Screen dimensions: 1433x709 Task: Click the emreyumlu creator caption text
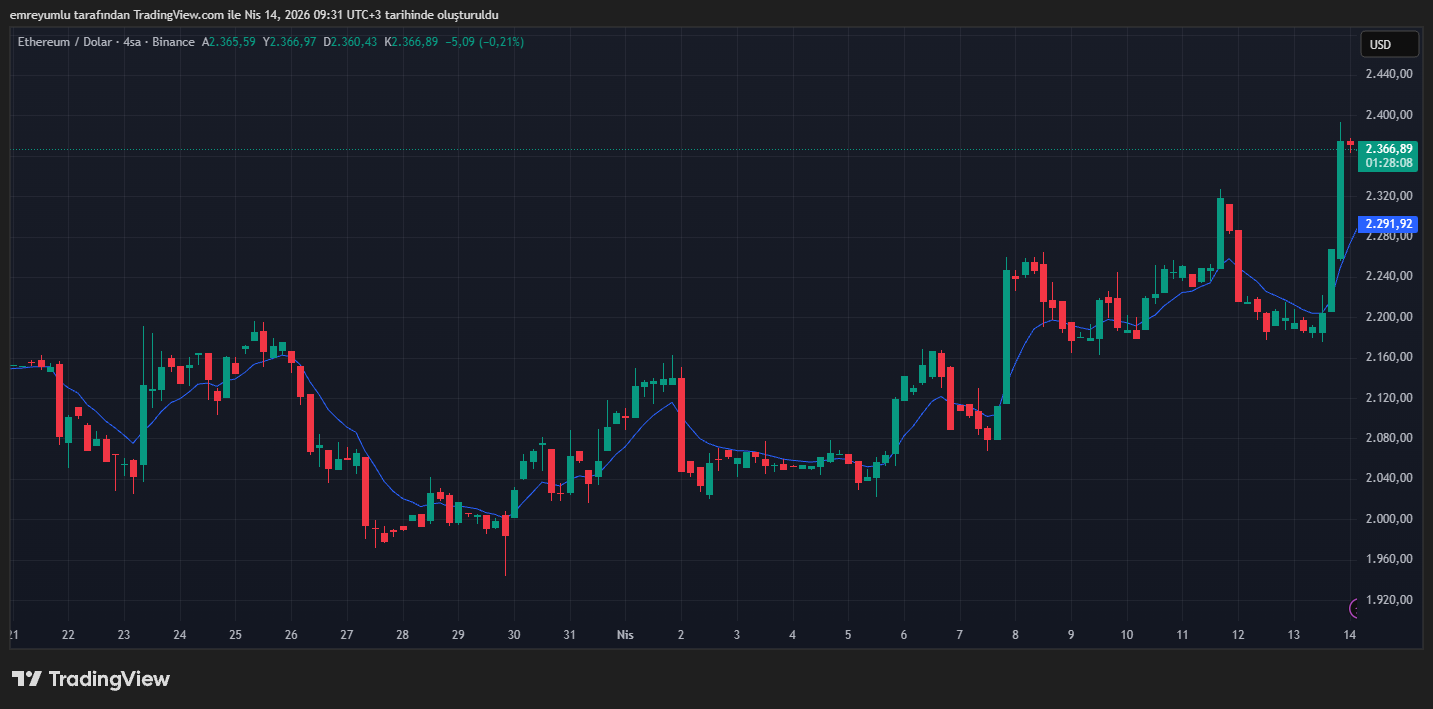click(254, 14)
